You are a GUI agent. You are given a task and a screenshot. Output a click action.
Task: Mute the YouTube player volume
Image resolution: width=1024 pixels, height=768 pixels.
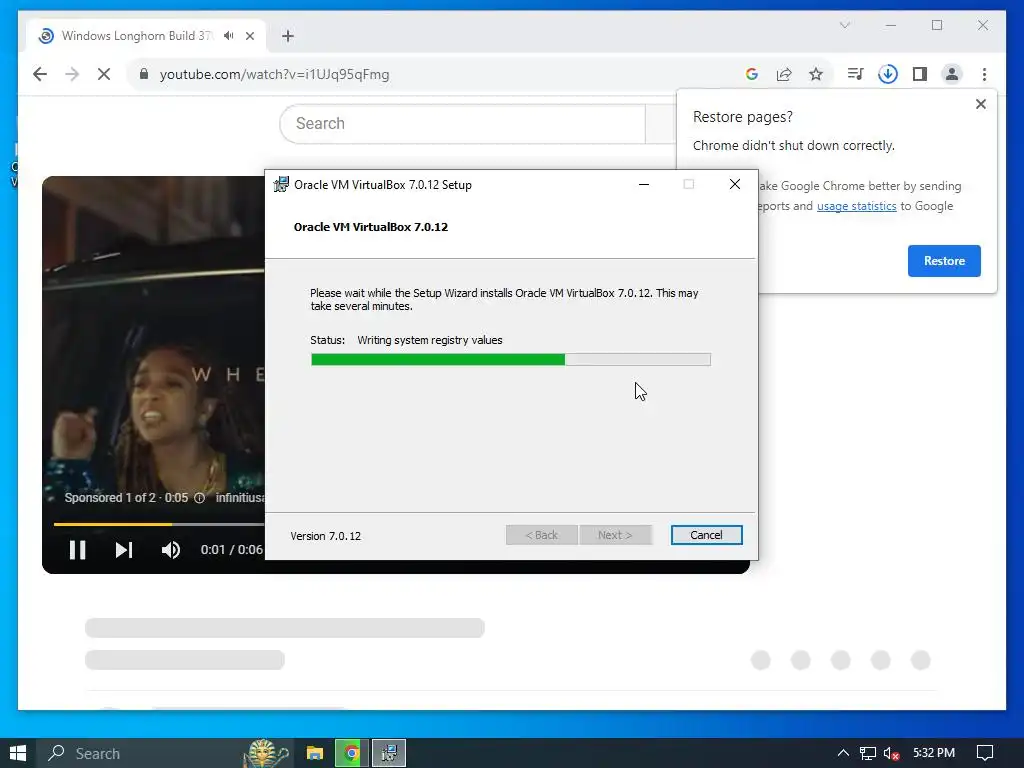click(x=170, y=550)
